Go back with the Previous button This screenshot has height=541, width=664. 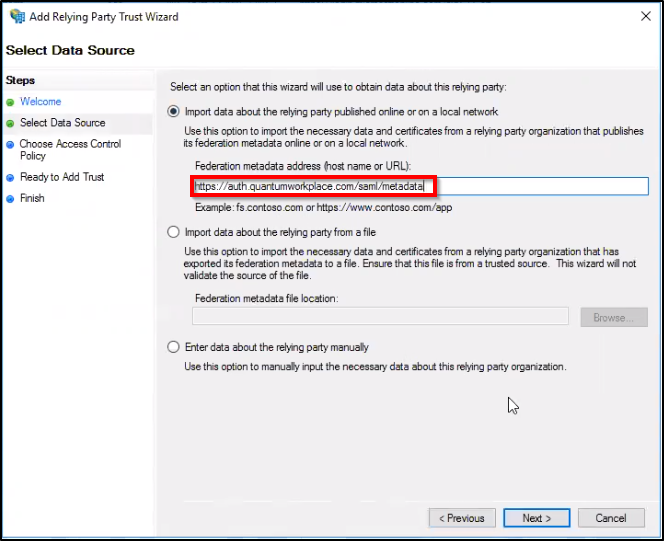462,518
